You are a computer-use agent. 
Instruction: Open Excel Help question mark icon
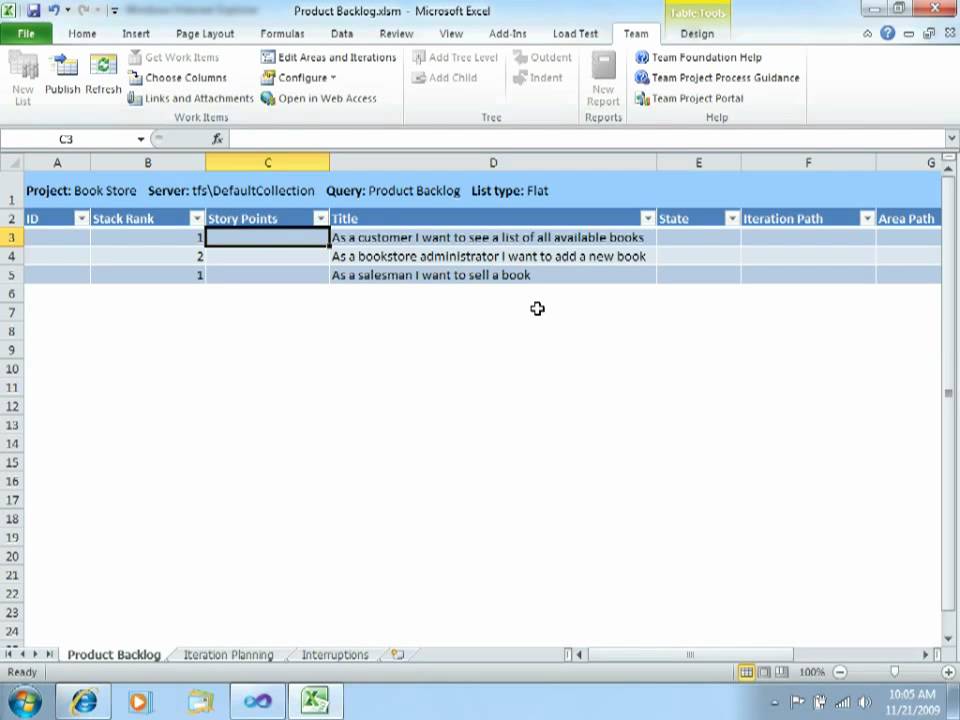(887, 34)
